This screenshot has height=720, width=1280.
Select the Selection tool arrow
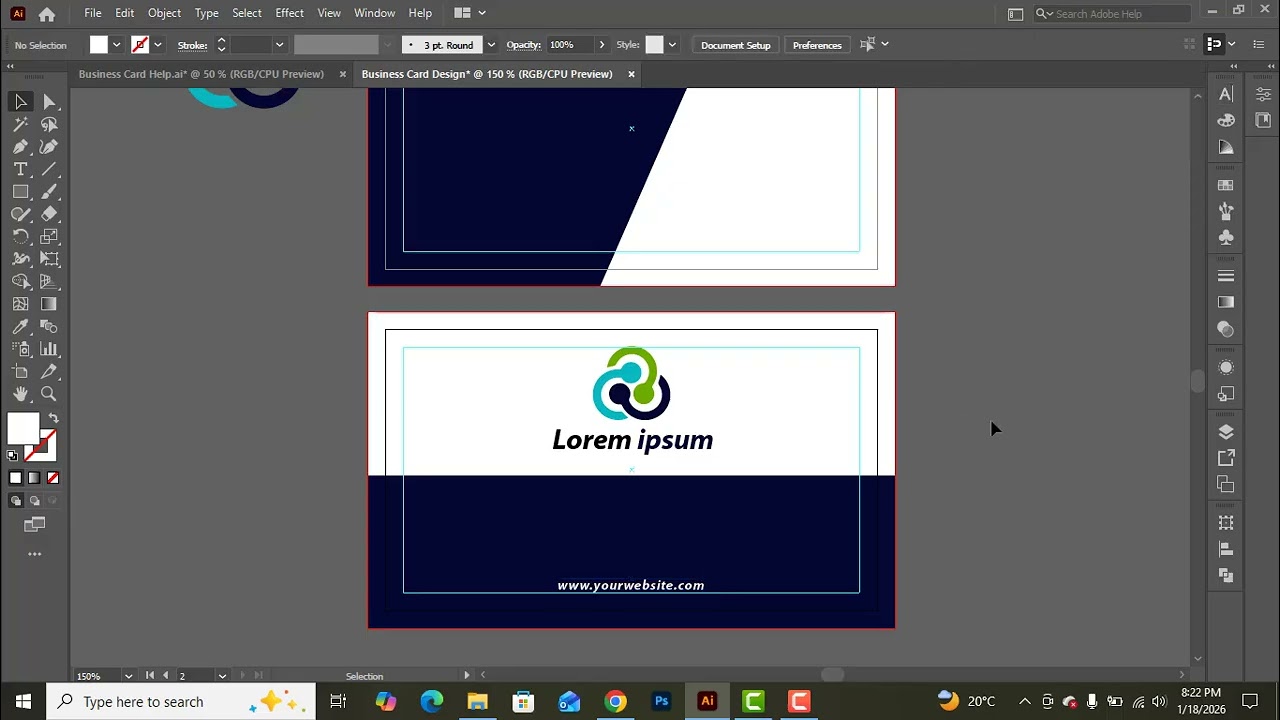(21, 102)
